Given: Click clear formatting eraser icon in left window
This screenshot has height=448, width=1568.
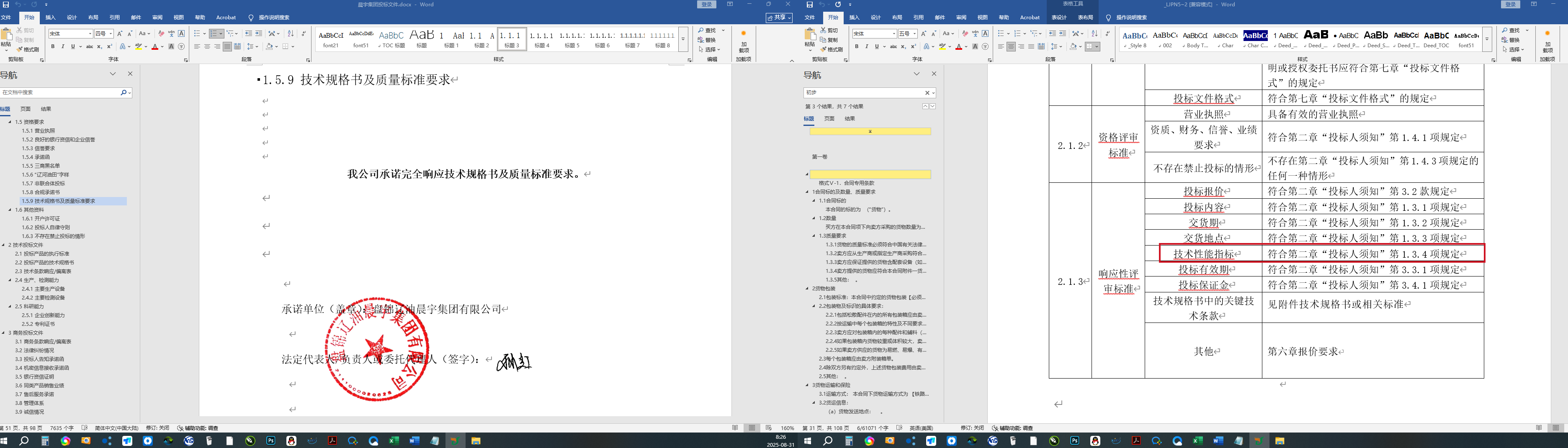Looking at the screenshot, I should pos(161,34).
